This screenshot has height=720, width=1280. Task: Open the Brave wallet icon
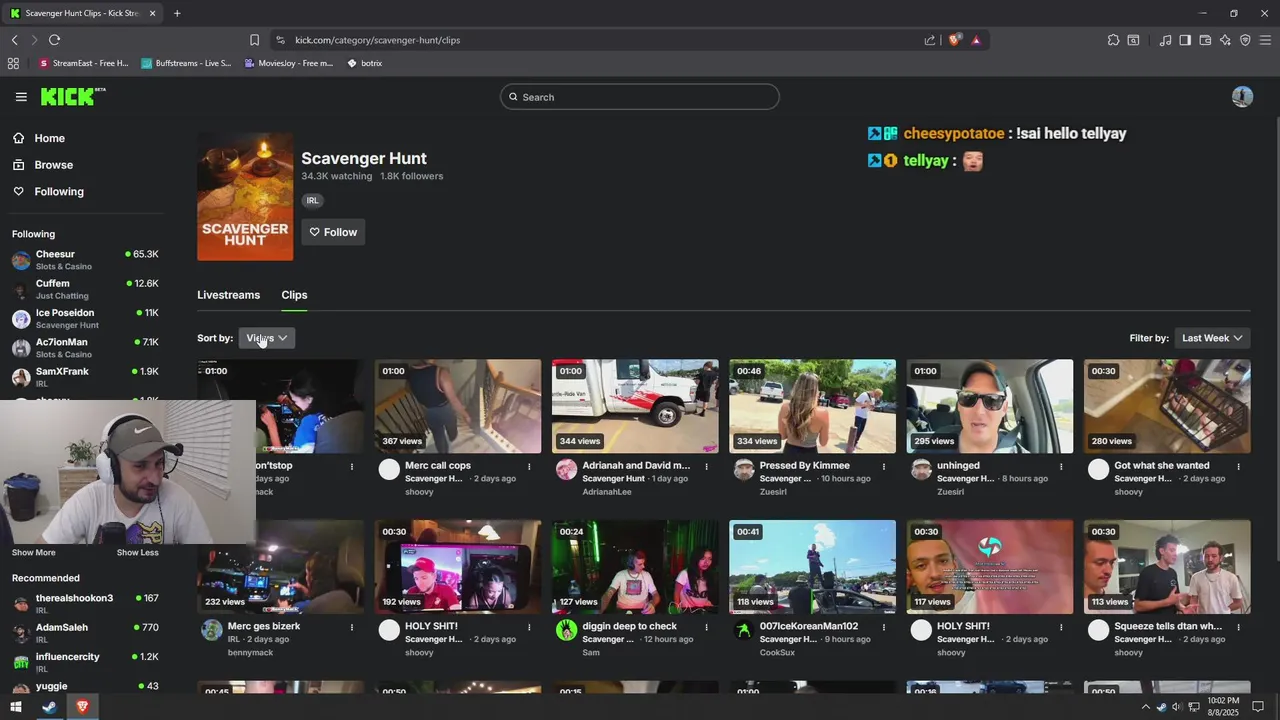1205,40
